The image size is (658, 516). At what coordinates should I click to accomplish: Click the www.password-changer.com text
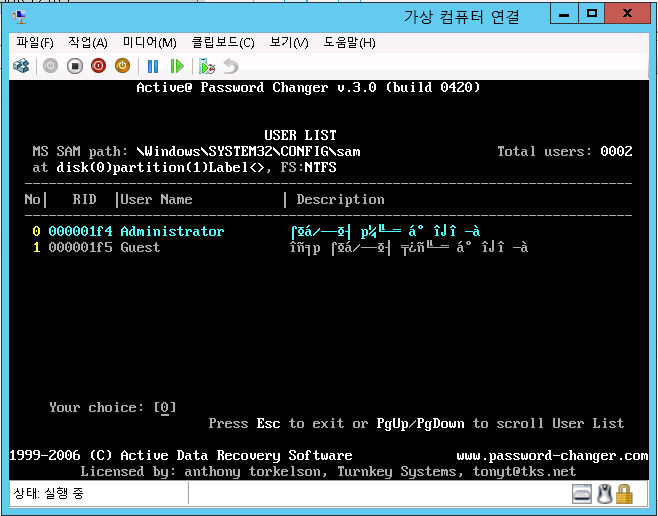552,456
